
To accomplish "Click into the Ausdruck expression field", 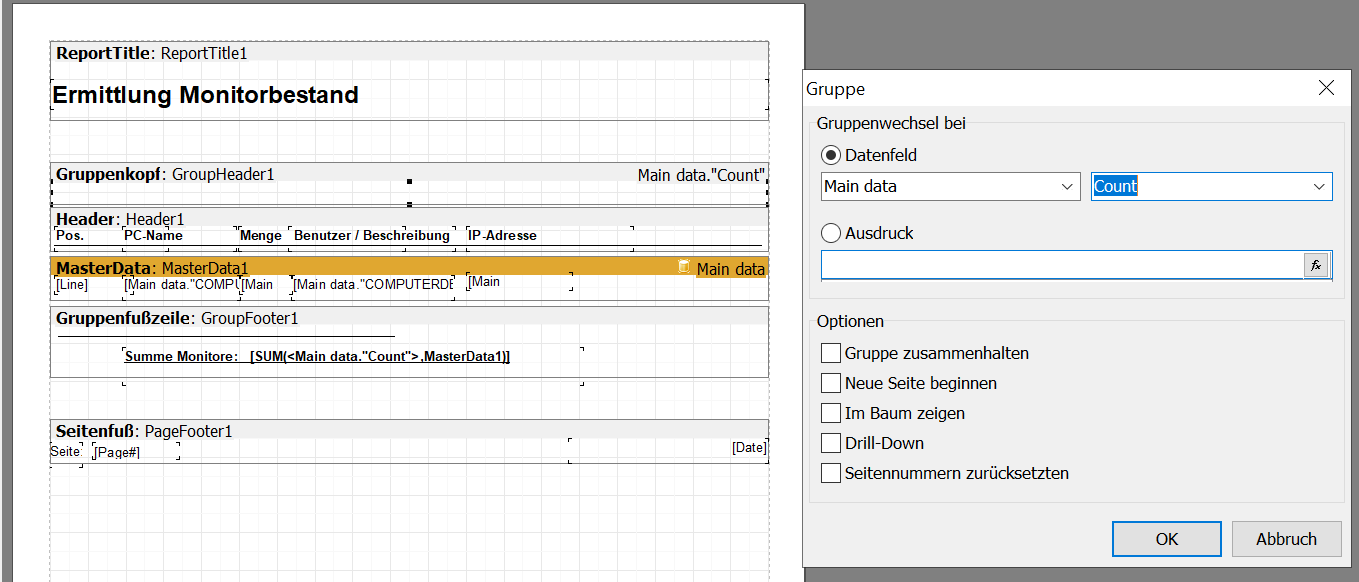I will [1062, 265].
